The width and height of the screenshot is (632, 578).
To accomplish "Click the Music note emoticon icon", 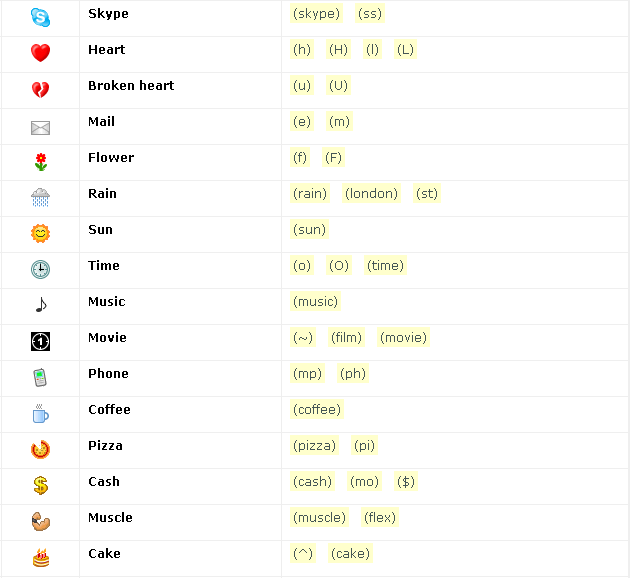I will tap(40, 305).
